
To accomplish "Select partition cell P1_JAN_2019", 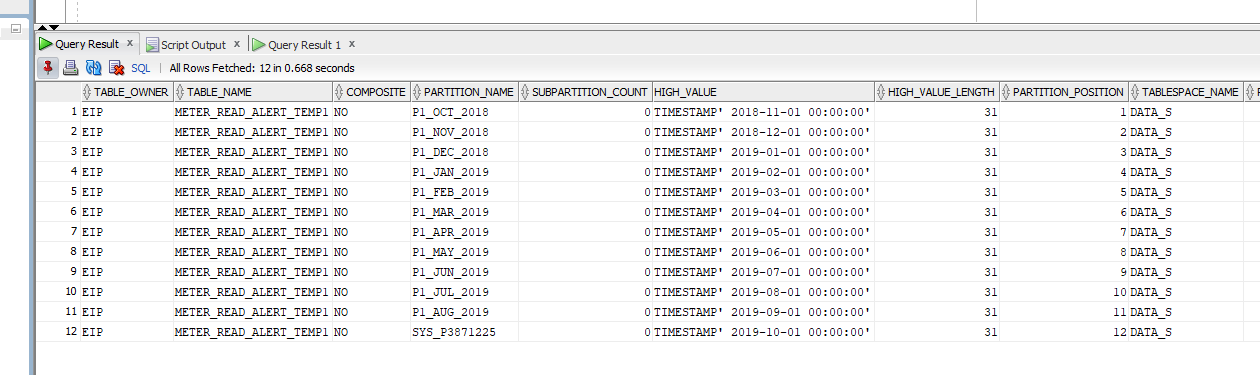I will point(464,172).
